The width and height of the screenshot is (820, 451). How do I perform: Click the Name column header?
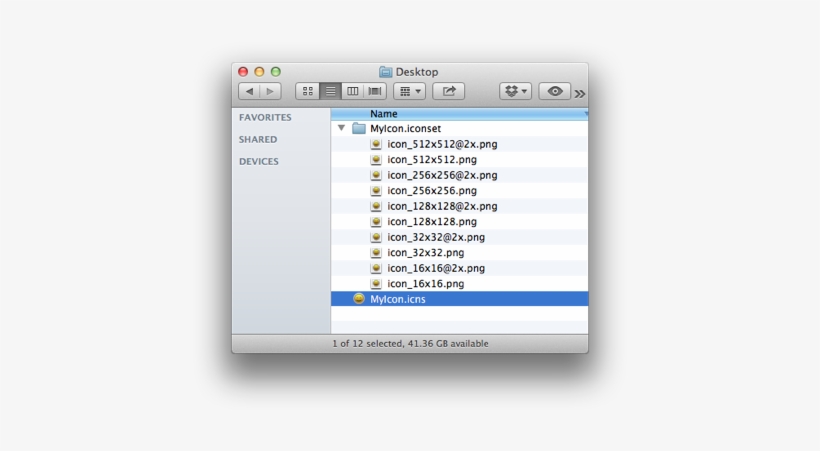pyautogui.click(x=459, y=114)
